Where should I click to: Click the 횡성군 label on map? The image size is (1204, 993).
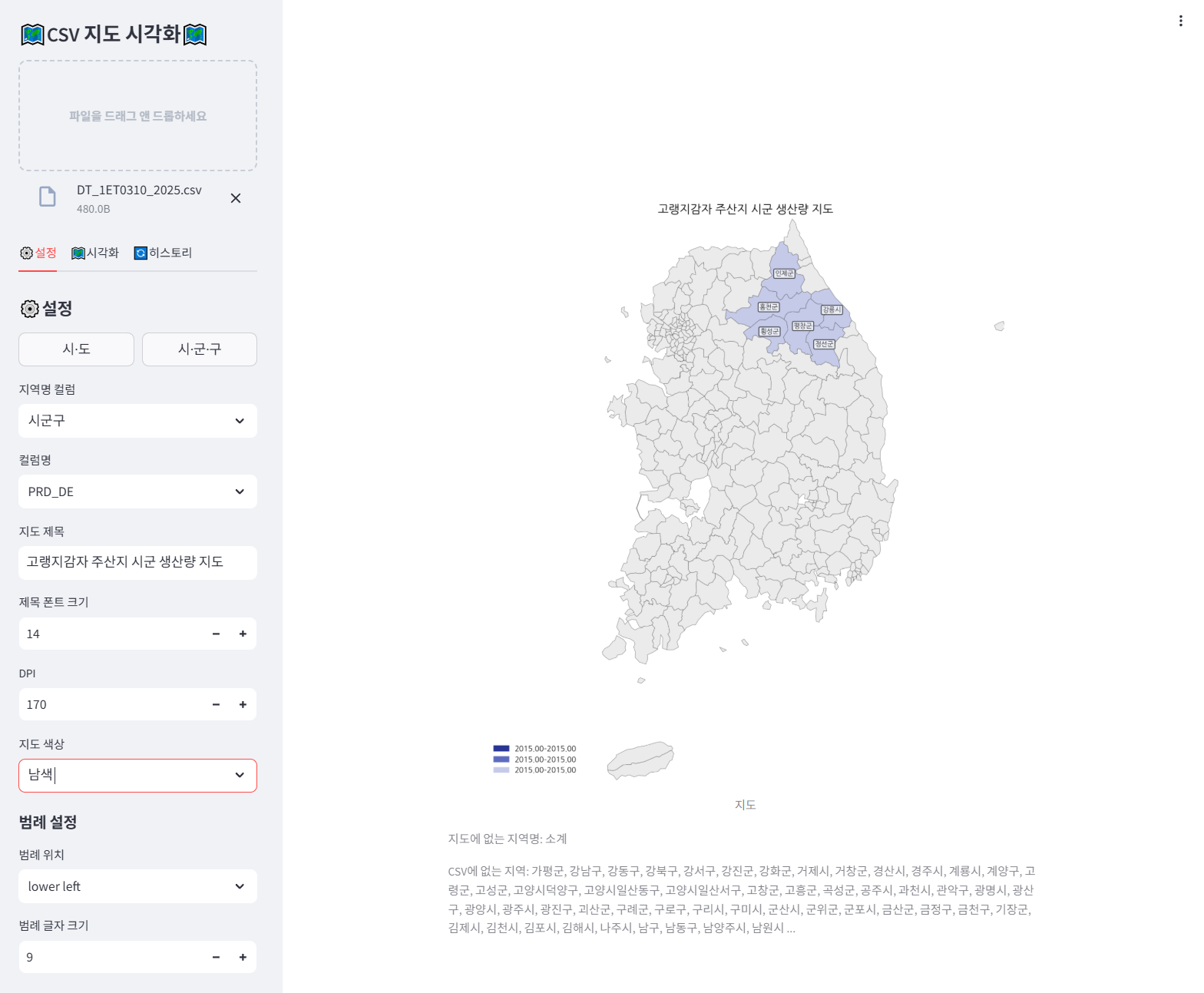(769, 331)
